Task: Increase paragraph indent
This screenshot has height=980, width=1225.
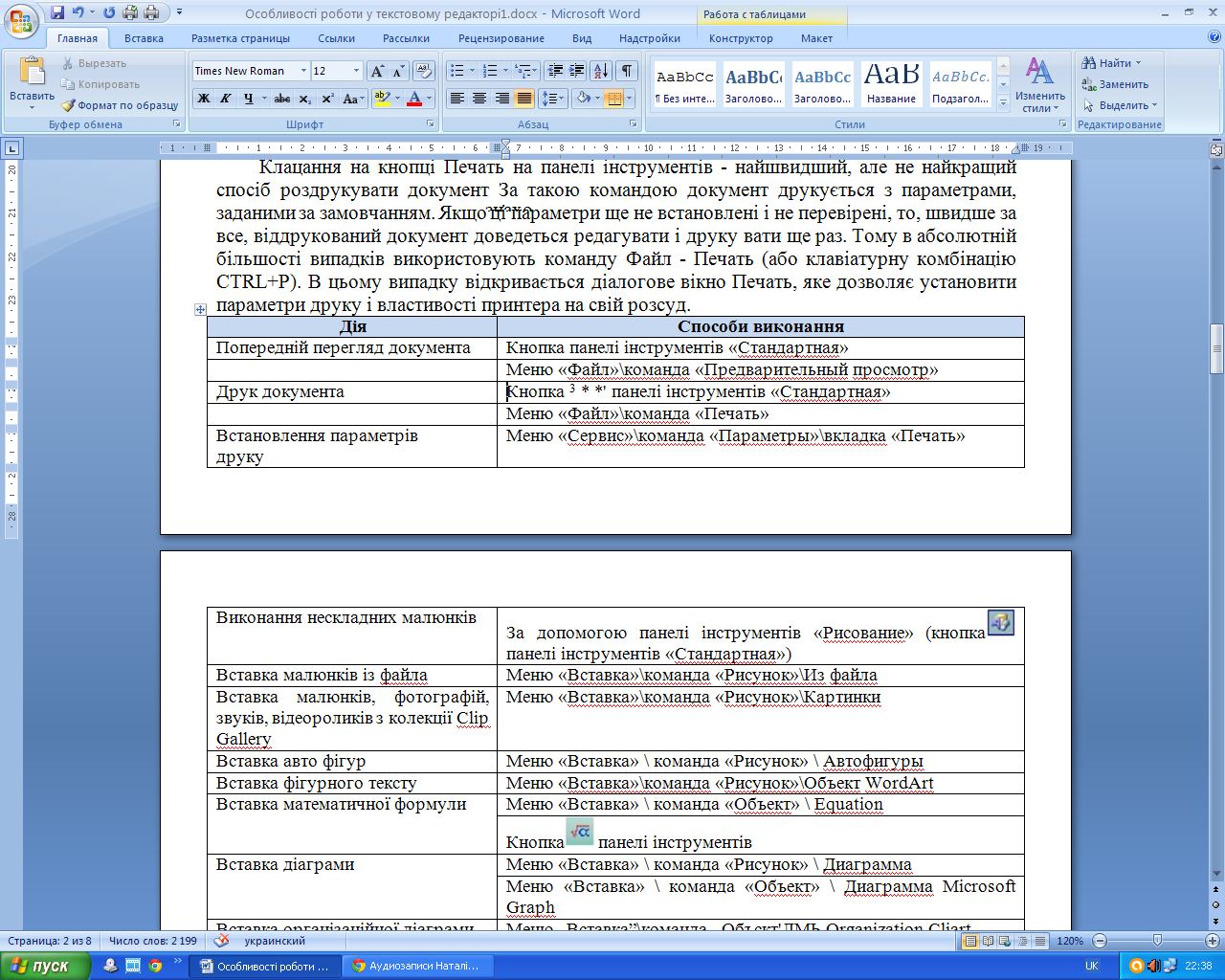Action: [x=576, y=71]
